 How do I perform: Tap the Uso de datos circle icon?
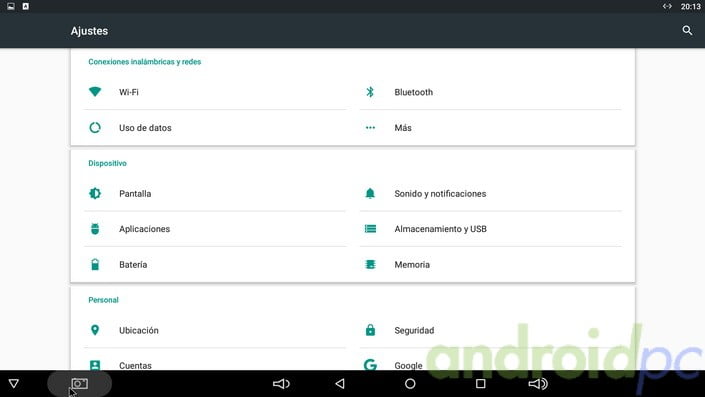coord(95,128)
